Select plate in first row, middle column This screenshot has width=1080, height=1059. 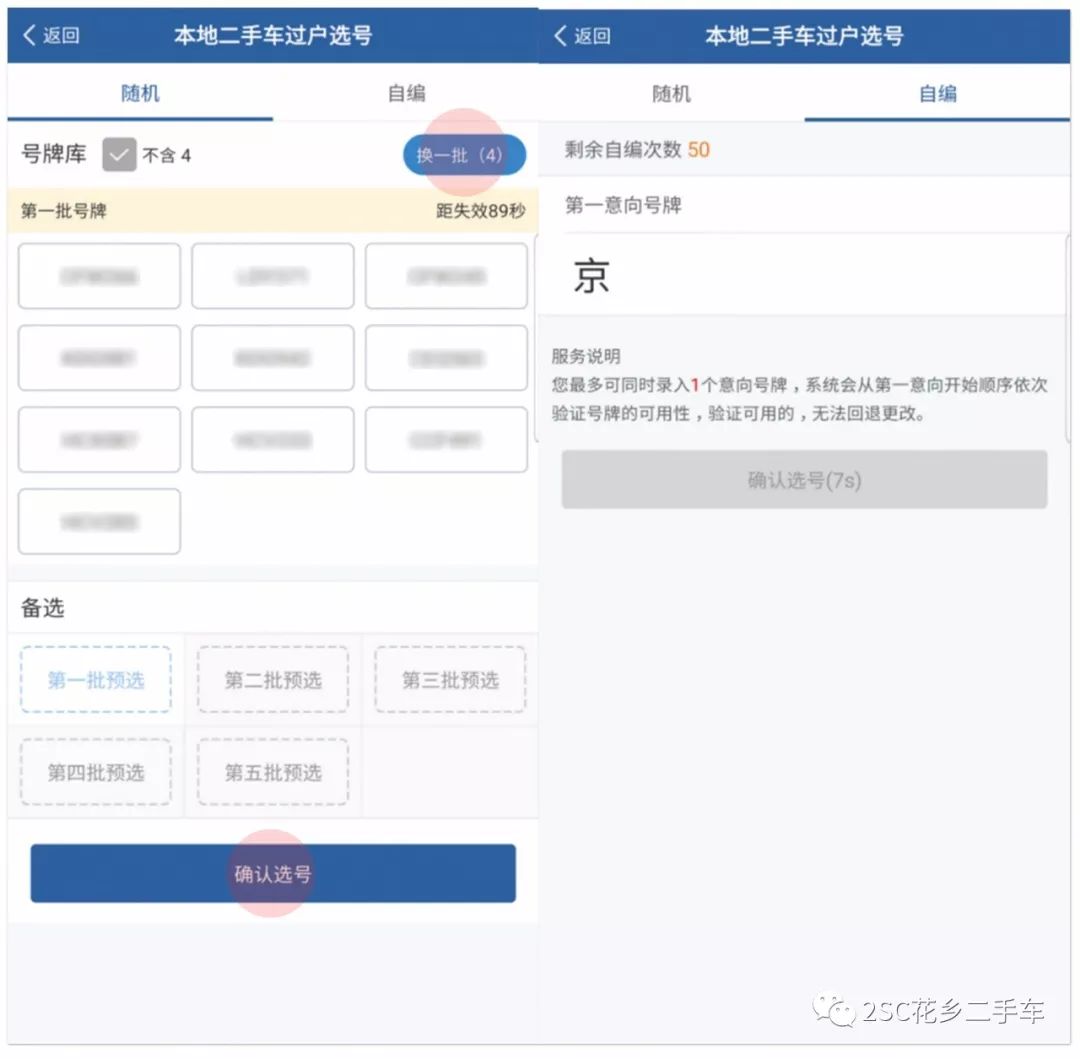[273, 276]
